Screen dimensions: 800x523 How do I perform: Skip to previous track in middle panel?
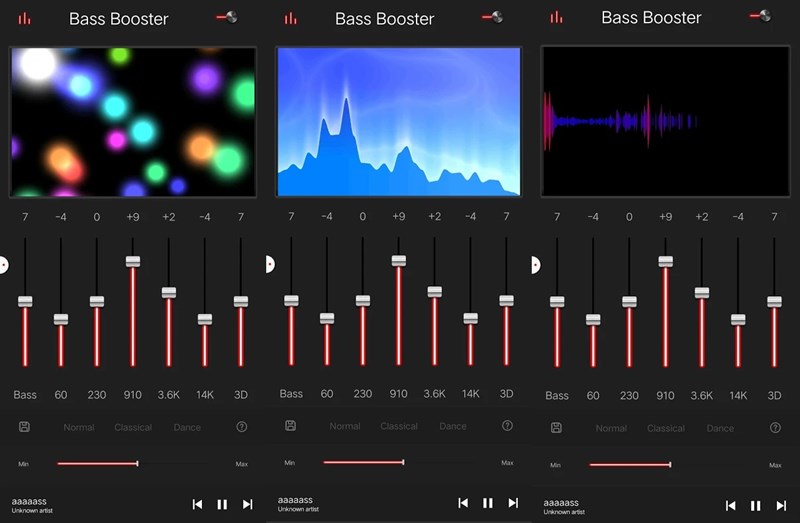[x=463, y=503]
